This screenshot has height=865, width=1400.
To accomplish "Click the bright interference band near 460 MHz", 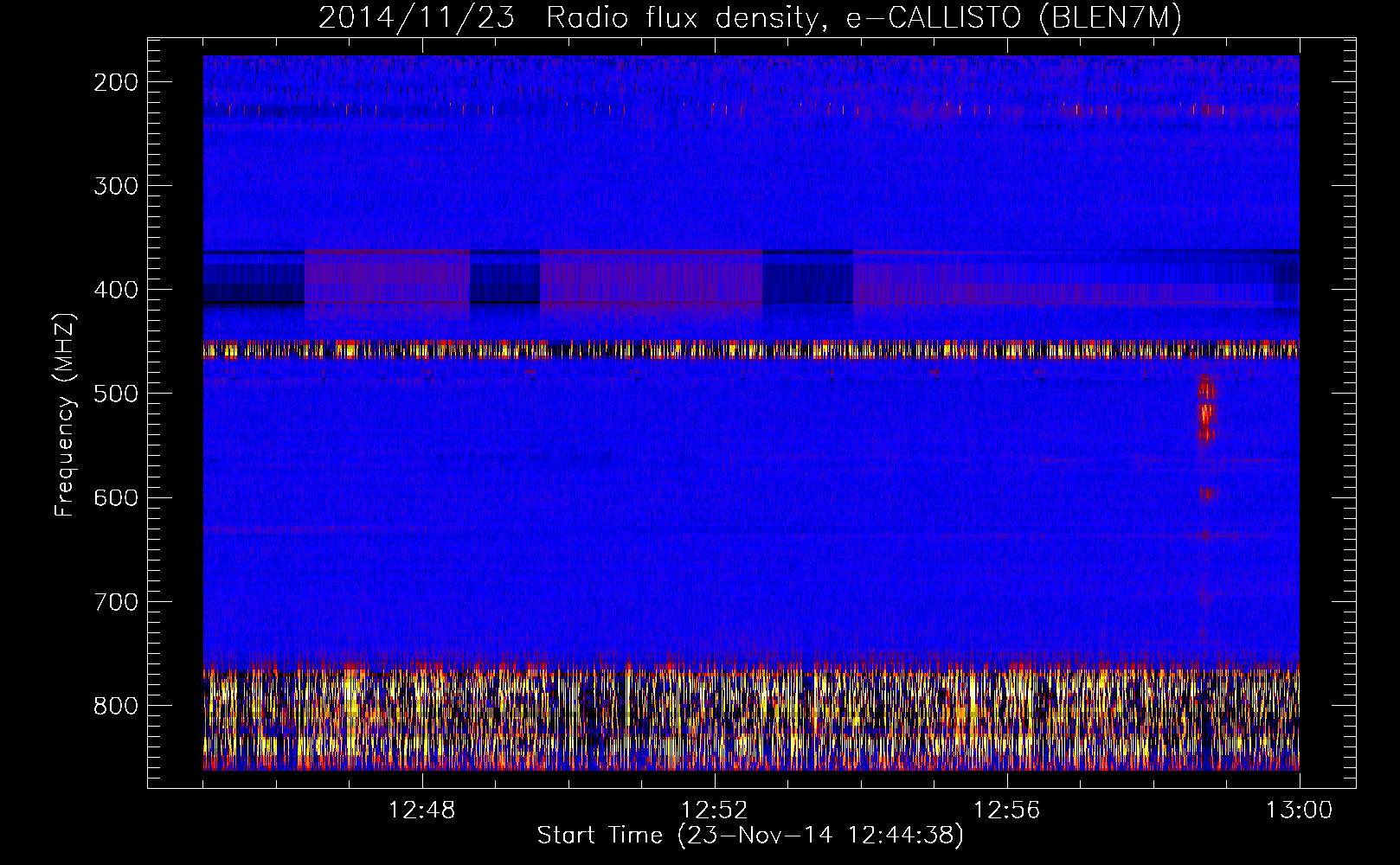I will [x=751, y=349].
